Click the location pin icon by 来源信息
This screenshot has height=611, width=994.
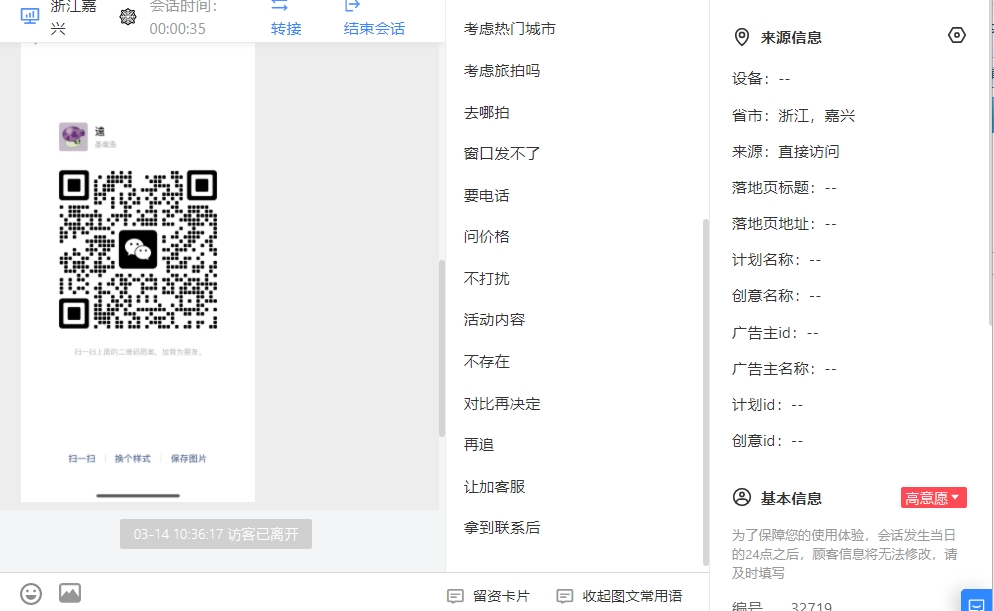tap(741, 37)
